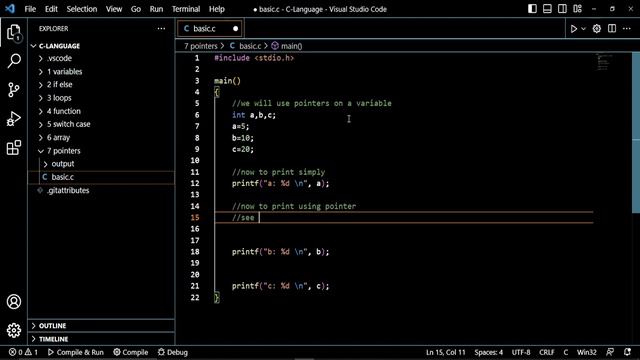Click line number 18 in gutter
The height and width of the screenshot is (360, 640).
point(195,252)
